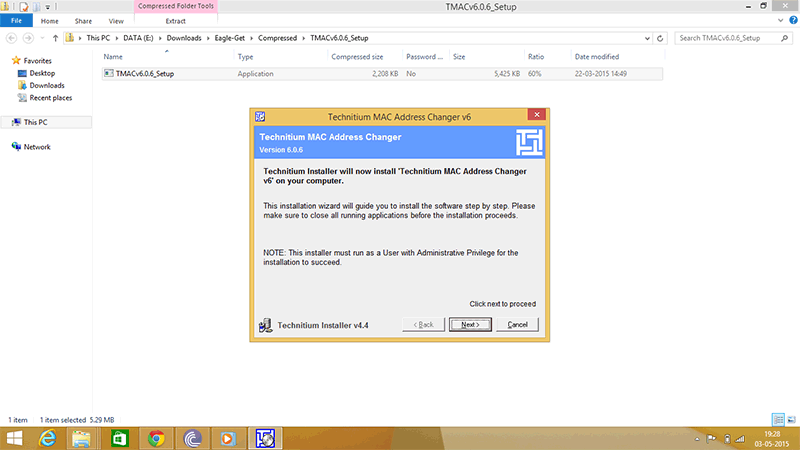This screenshot has width=800, height=450.
Task: Click the Search TMACv6.0.6_Setup field
Action: (730, 38)
